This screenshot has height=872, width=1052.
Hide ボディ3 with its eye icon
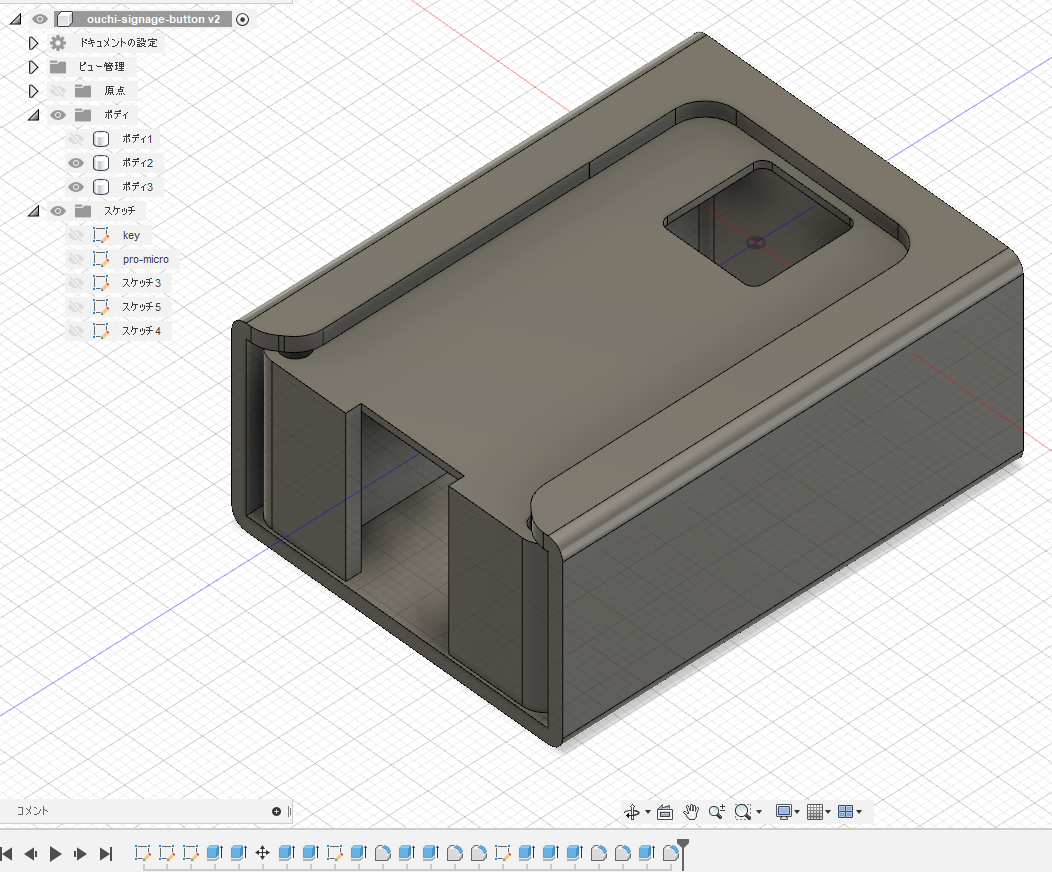click(x=76, y=187)
